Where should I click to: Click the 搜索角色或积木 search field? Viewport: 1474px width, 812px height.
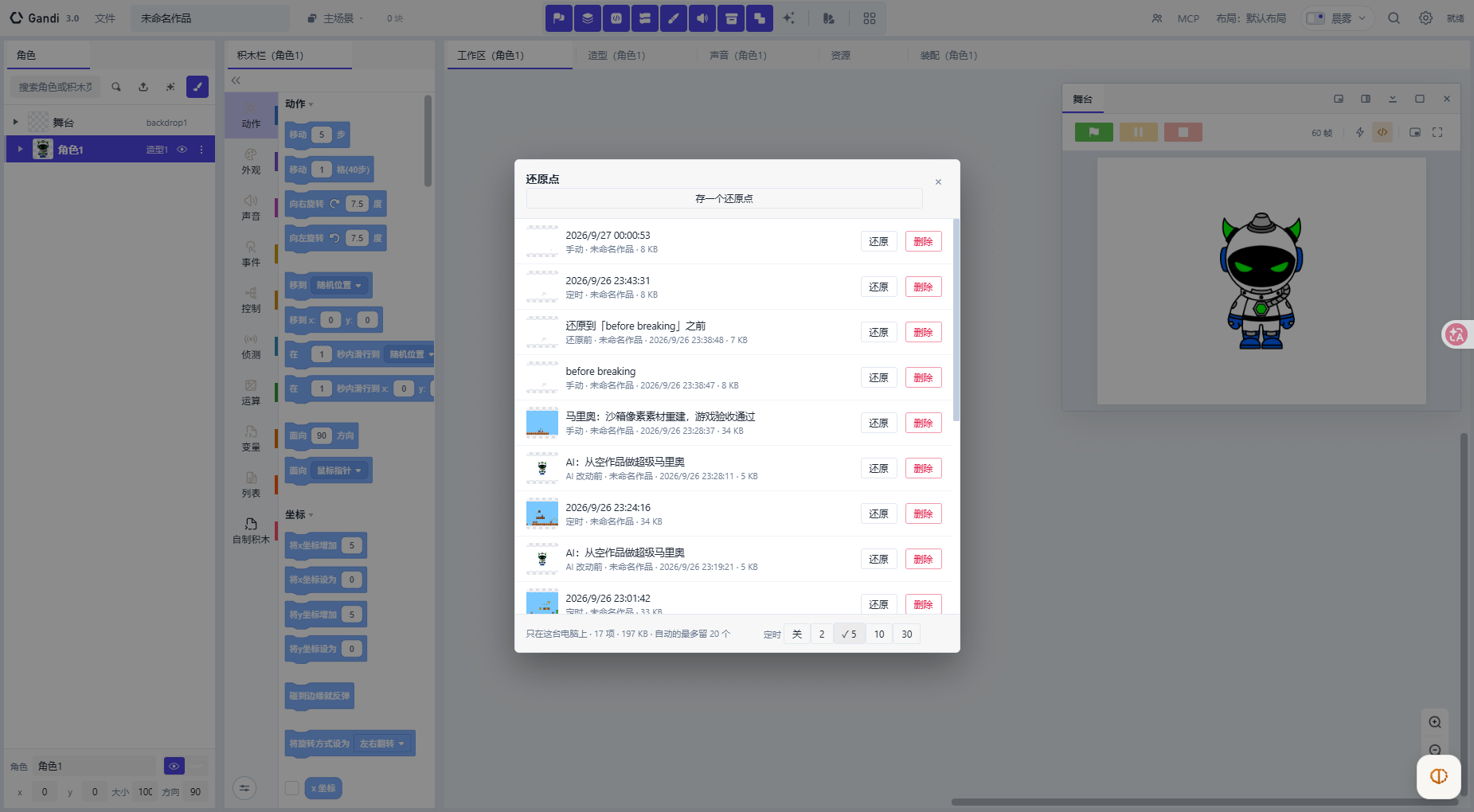56,87
